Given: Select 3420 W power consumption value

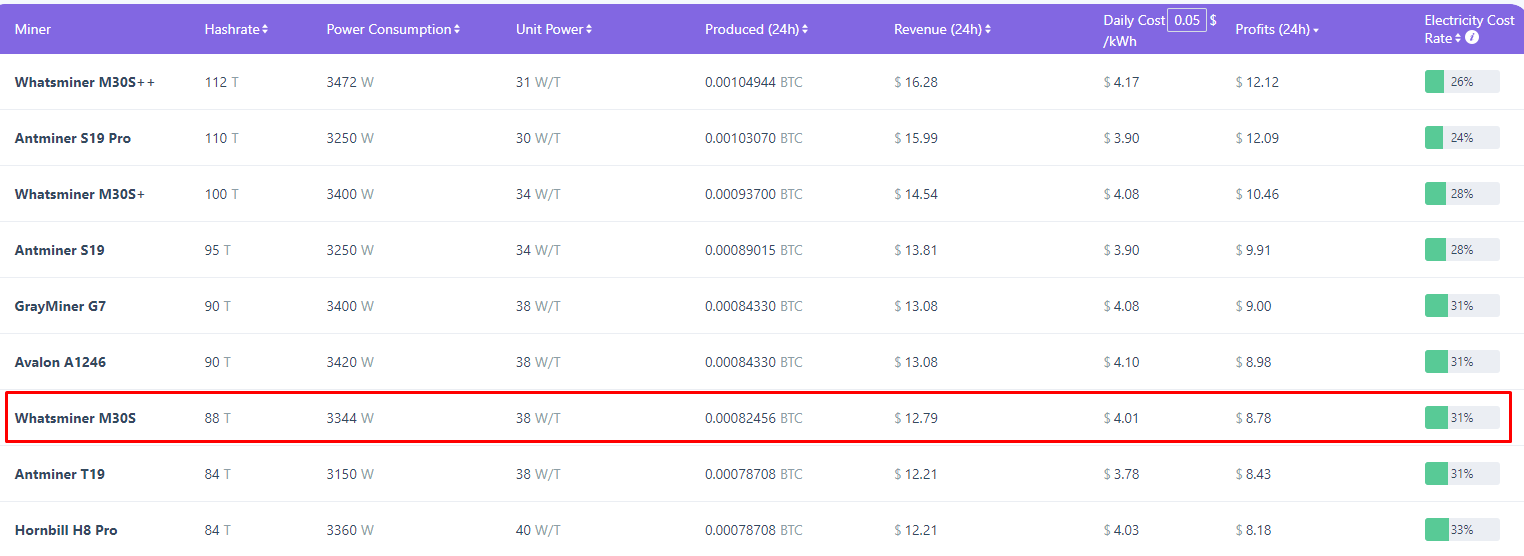Looking at the screenshot, I should pyautogui.click(x=350, y=362).
